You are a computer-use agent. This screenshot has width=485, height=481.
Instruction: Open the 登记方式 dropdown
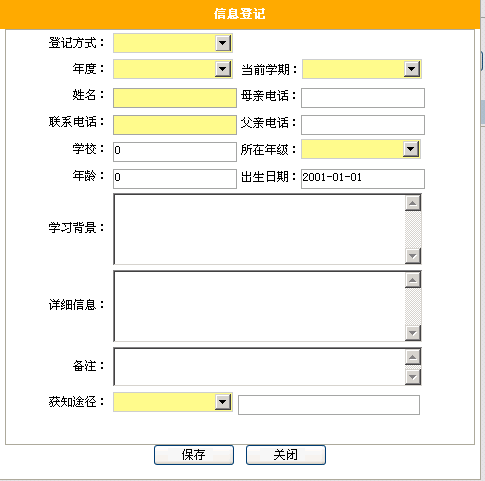pos(173,43)
